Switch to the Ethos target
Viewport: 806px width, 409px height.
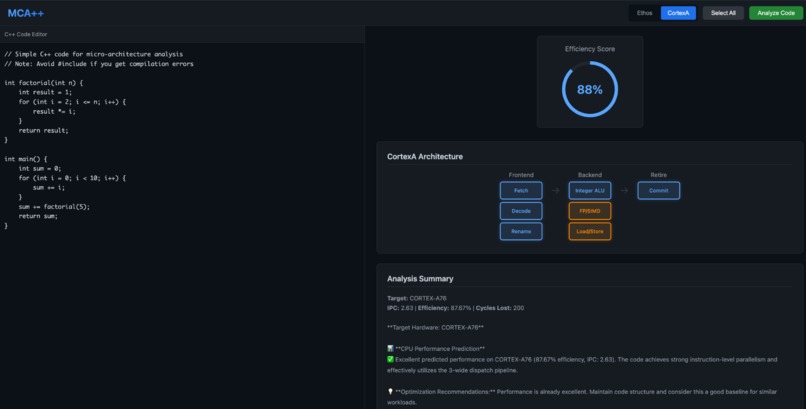click(x=644, y=13)
